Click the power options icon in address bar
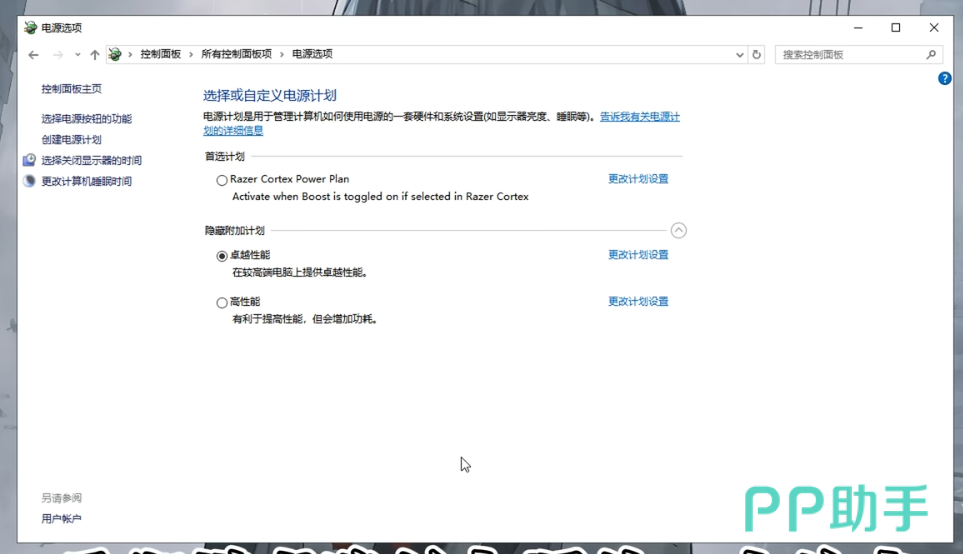963x554 pixels. point(116,55)
